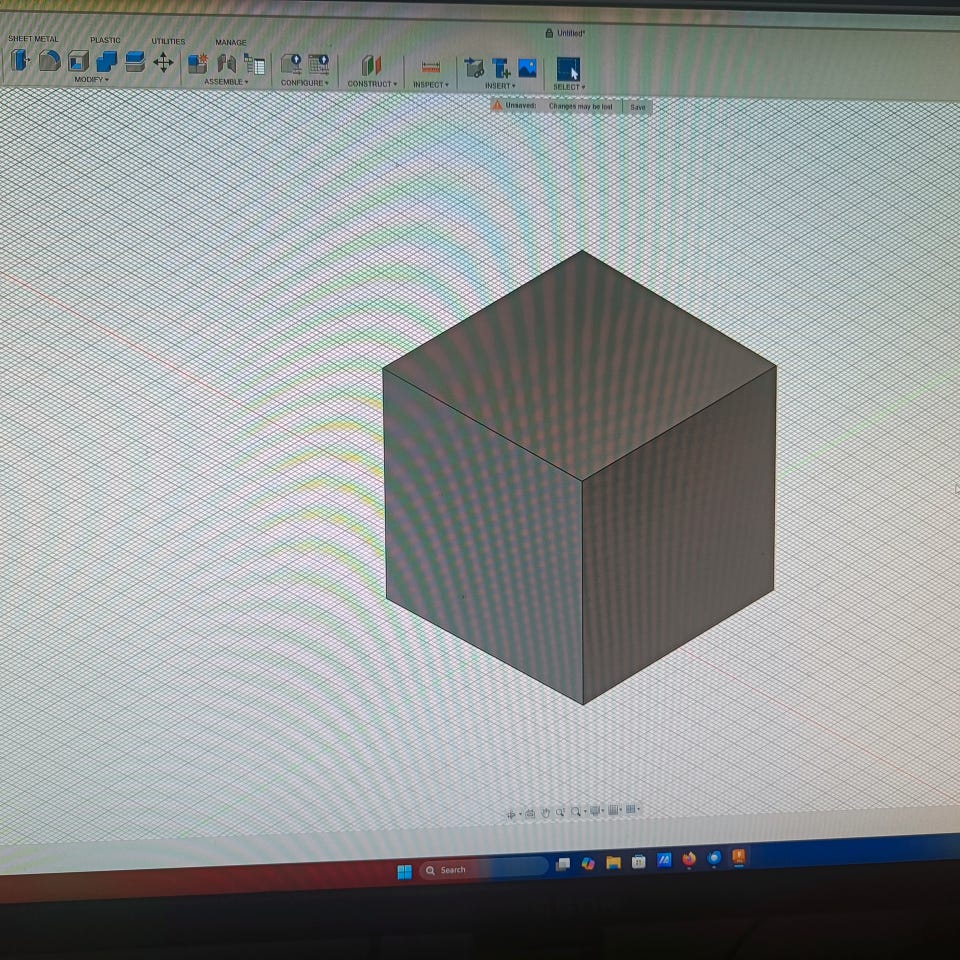960x960 pixels.
Task: Expand the ASSEMBLE dropdown
Action: click(x=226, y=82)
